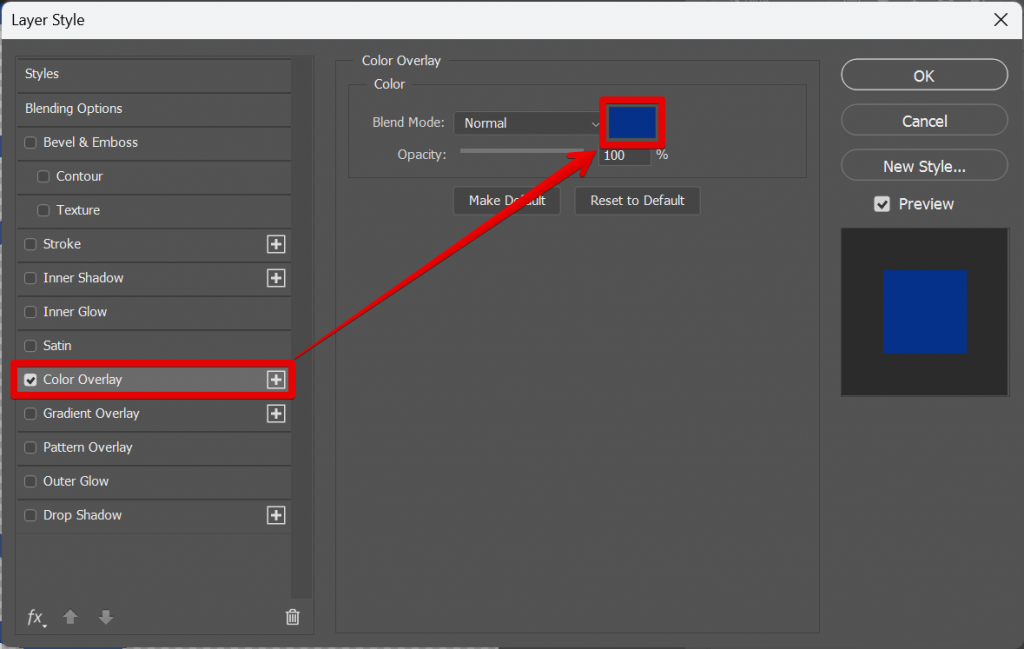Viewport: 1024px width, 649px height.
Task: Add another Inner Shadow with its plus icon
Action: [276, 278]
